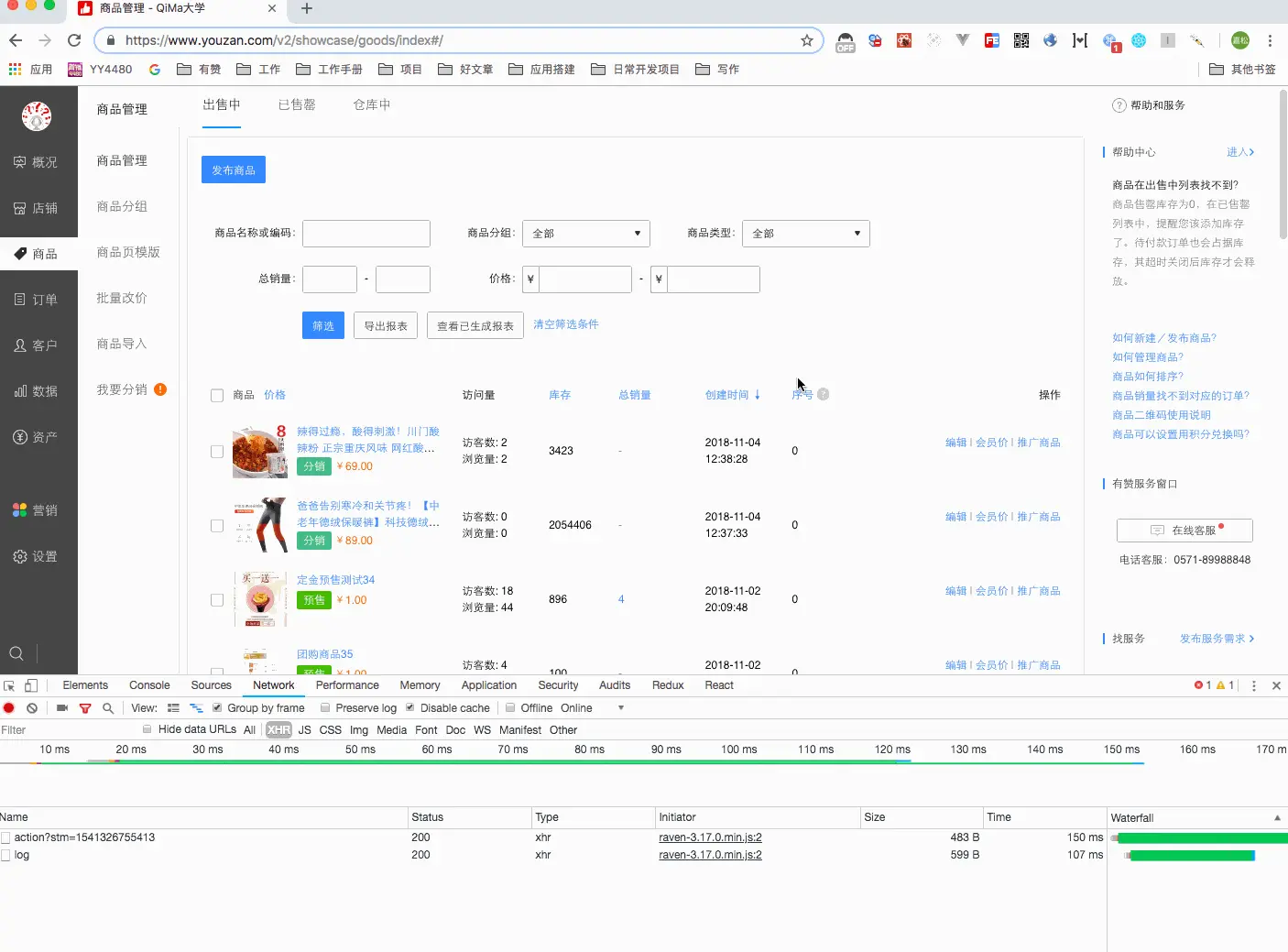Screen dimensions: 1288x952
Task: Clear the network log with the clear icon
Action: click(x=32, y=707)
